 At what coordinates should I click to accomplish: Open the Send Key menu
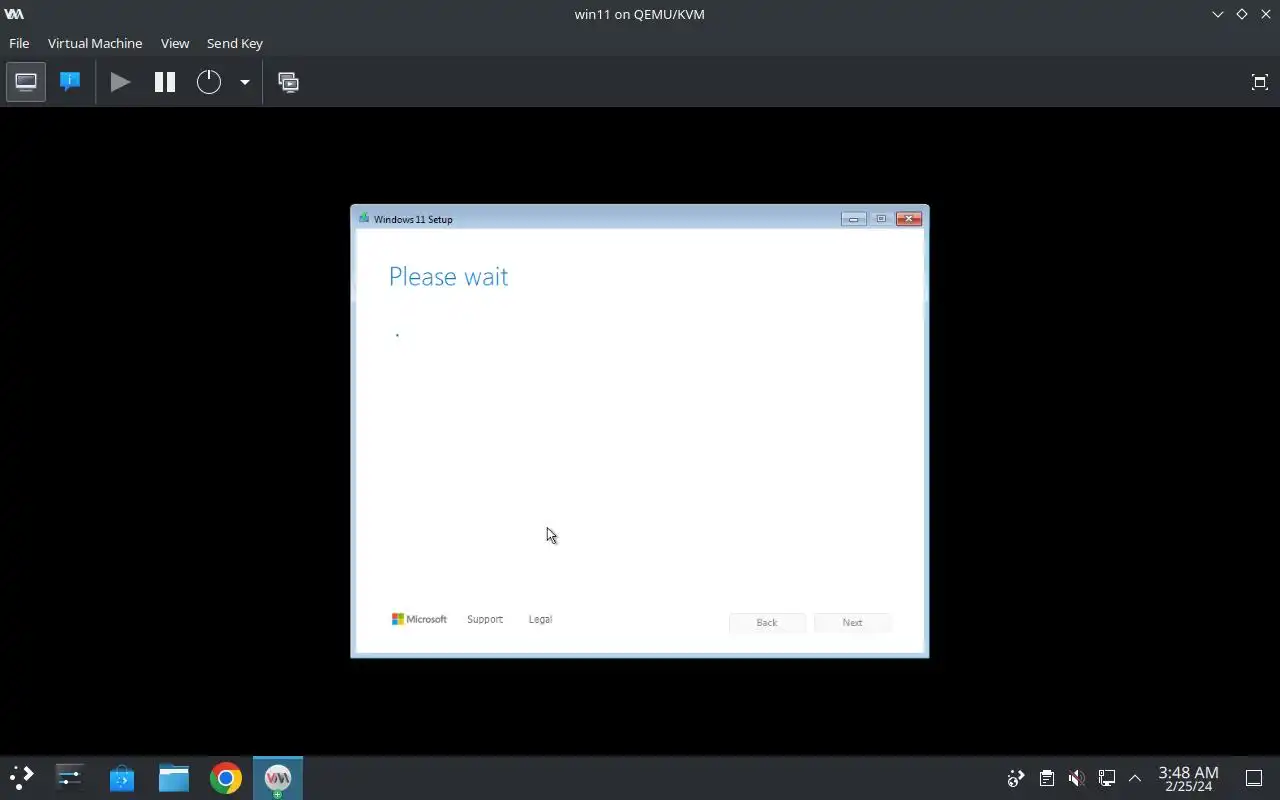pos(235,43)
